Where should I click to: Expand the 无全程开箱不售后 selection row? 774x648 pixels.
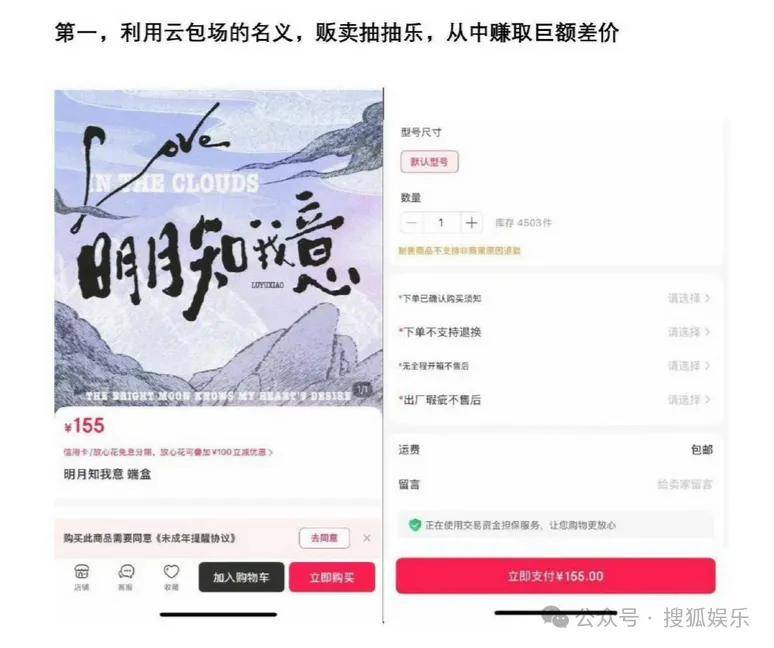pos(555,366)
